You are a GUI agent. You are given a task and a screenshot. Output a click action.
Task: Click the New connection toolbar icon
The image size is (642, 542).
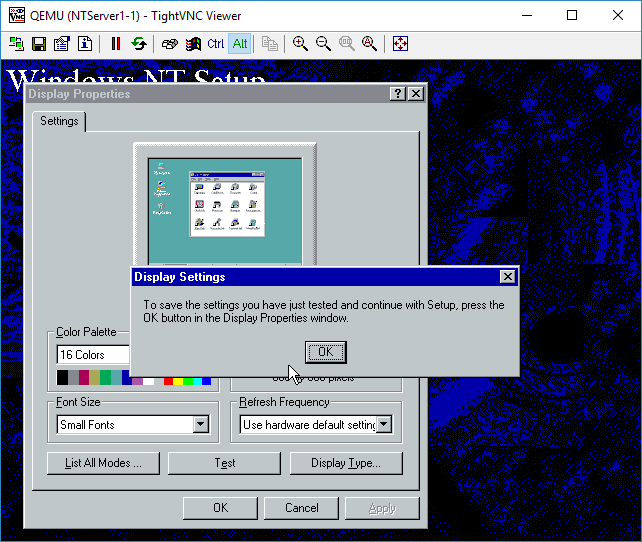pos(17,44)
